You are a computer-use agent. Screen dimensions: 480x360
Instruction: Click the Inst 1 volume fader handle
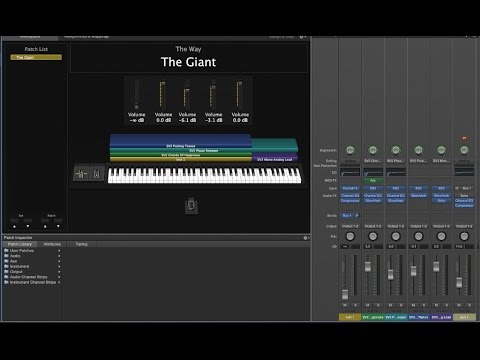coord(345,294)
